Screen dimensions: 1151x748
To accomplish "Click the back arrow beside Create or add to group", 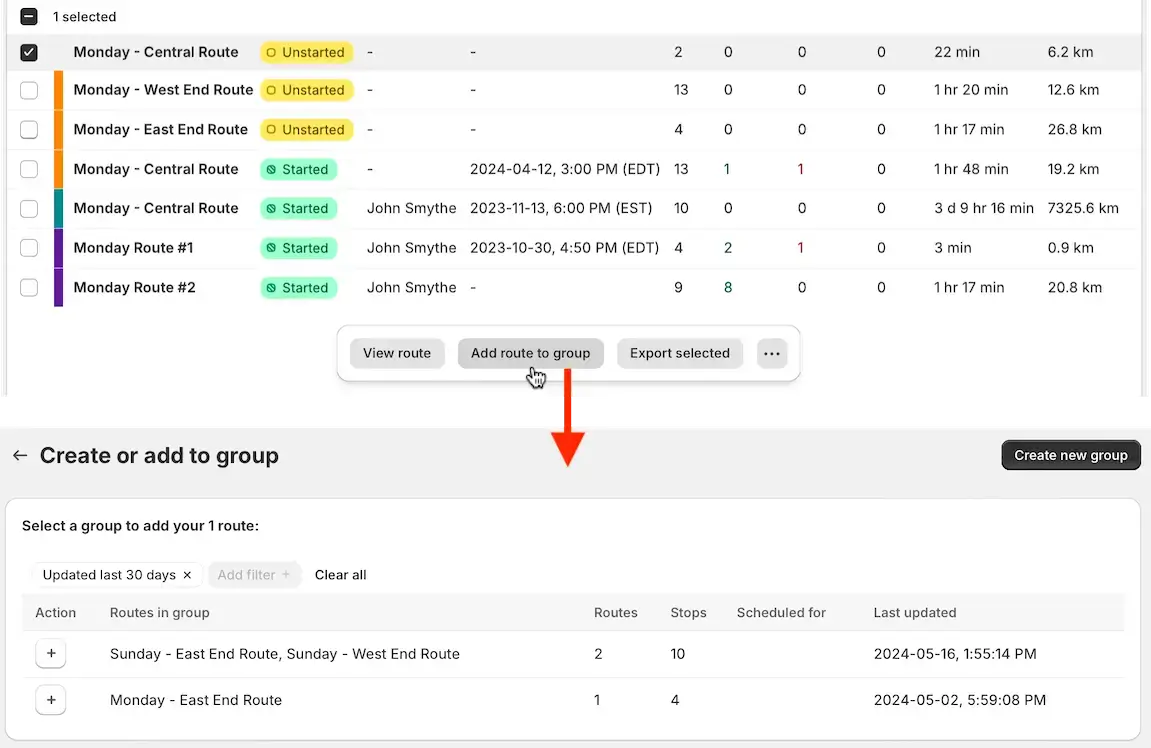I will (20, 455).
